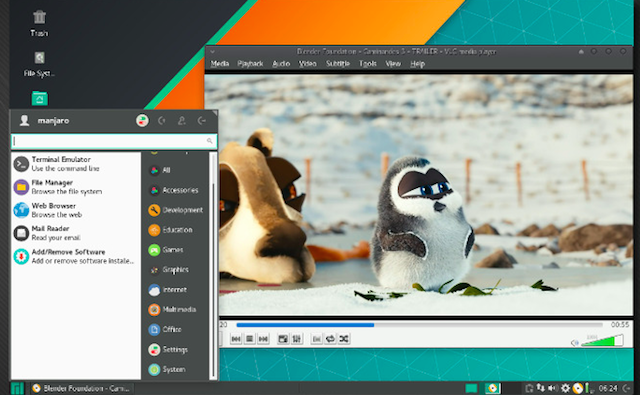Image resolution: width=640 pixels, height=395 pixels.
Task: Toggle VLC fullscreen video mode
Action: coord(283,339)
